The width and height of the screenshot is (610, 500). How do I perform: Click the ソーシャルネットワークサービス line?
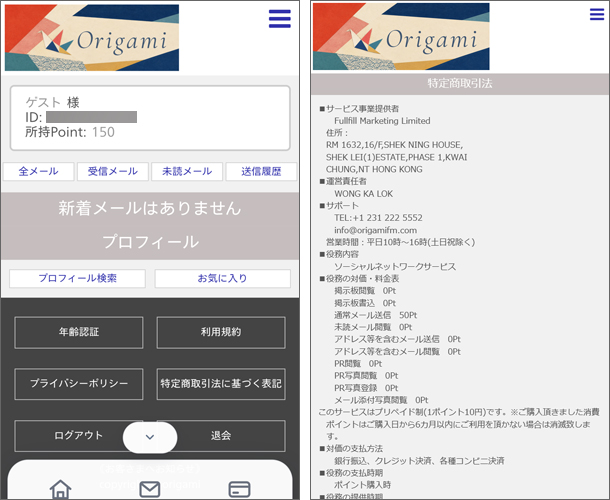(395, 266)
